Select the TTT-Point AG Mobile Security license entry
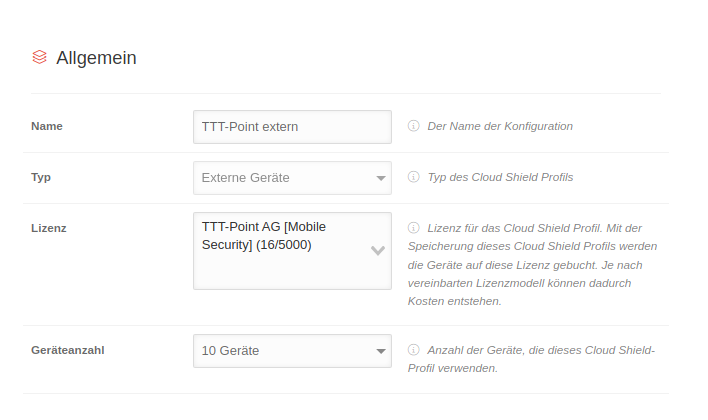 click(x=264, y=235)
